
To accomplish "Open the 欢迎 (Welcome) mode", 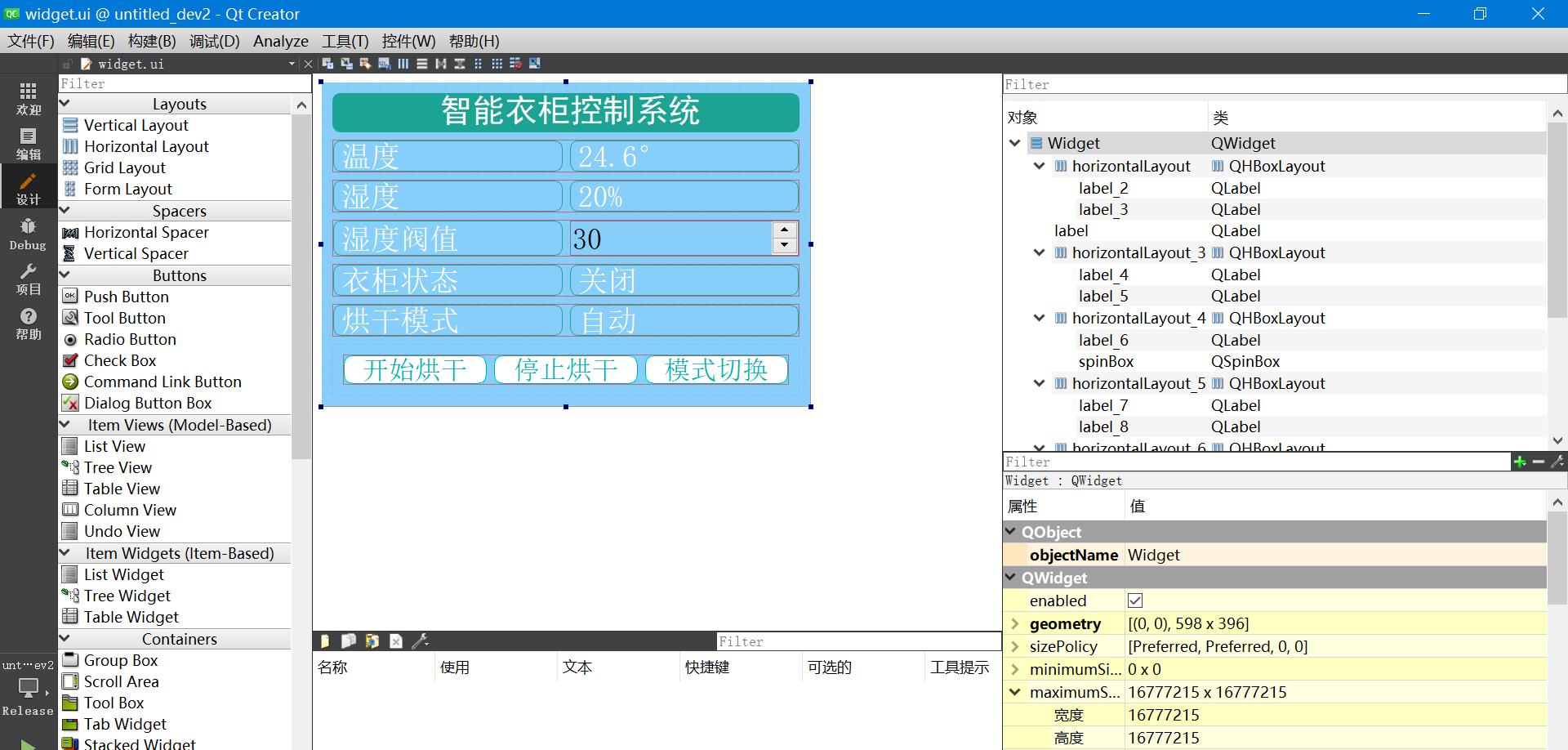I will [28, 98].
